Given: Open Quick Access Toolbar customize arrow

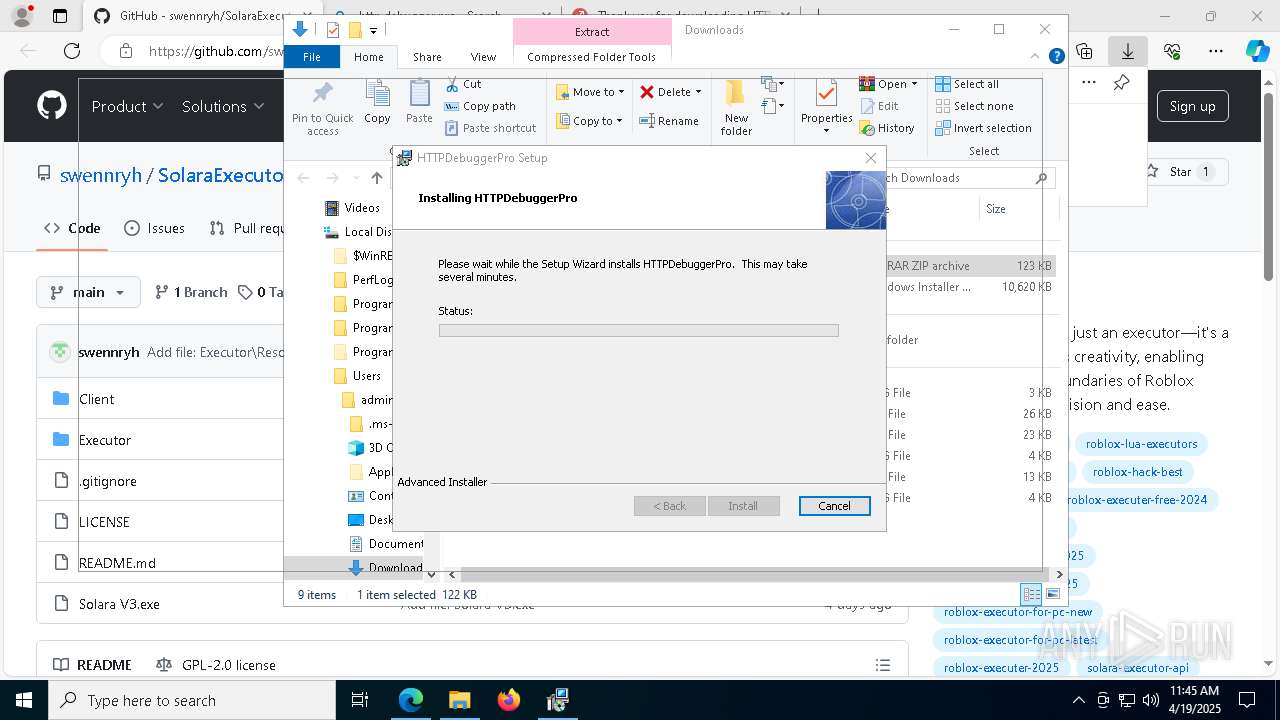Looking at the screenshot, I should click(374, 31).
